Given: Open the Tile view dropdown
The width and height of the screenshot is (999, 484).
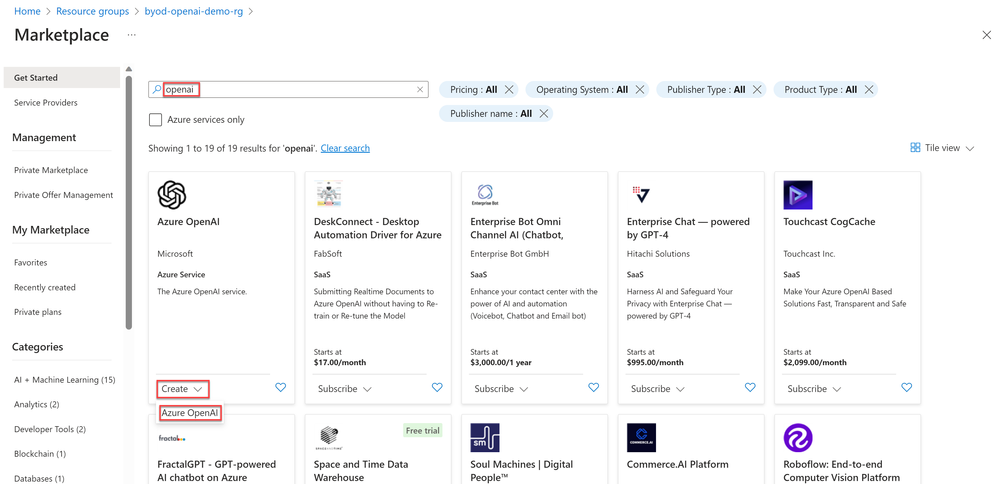Looking at the screenshot, I should point(942,148).
